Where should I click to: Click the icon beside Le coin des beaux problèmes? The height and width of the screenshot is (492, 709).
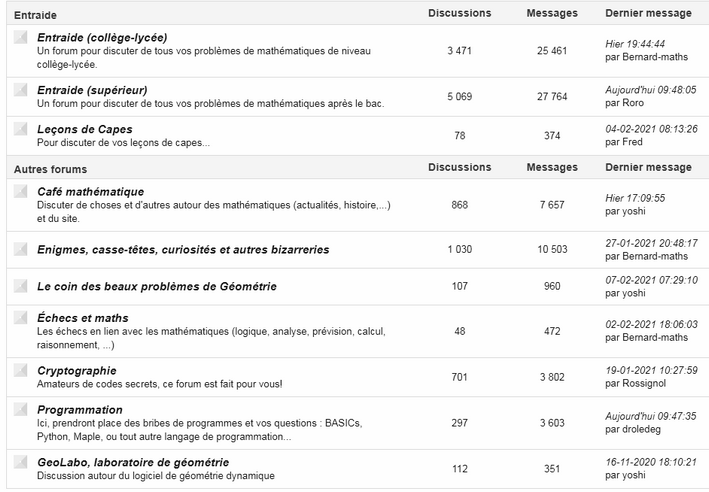(21, 286)
